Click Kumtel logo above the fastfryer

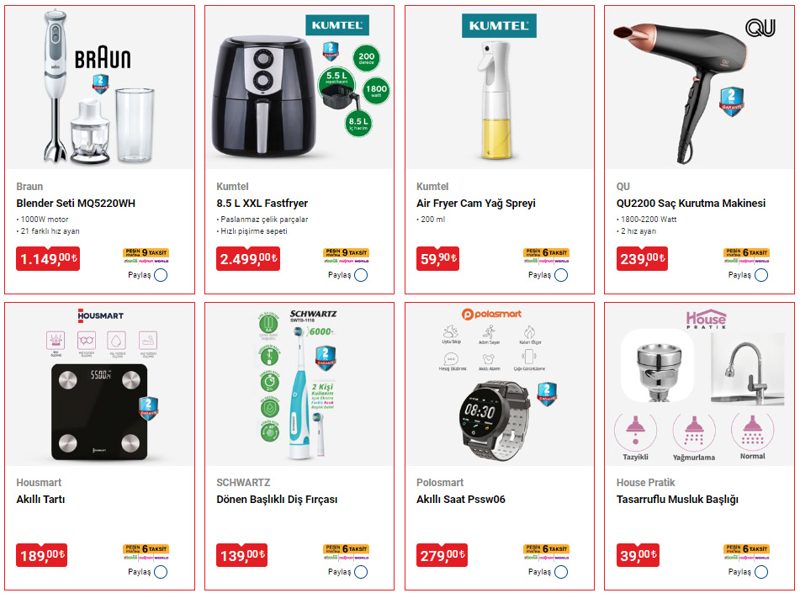tap(337, 25)
